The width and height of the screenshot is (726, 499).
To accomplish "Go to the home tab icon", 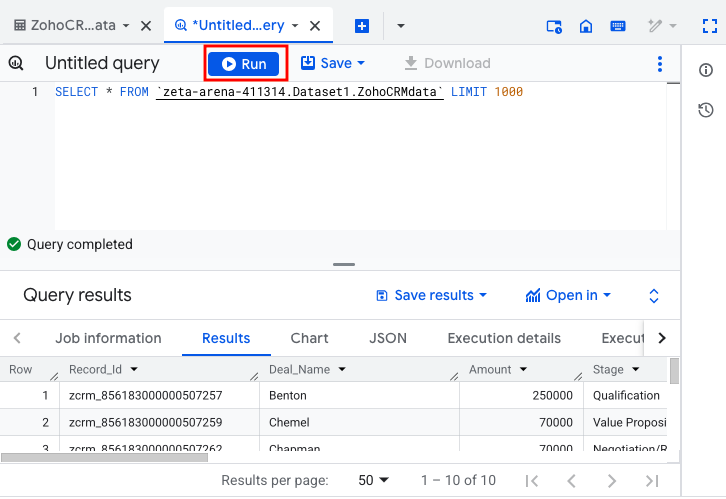I will point(586,26).
